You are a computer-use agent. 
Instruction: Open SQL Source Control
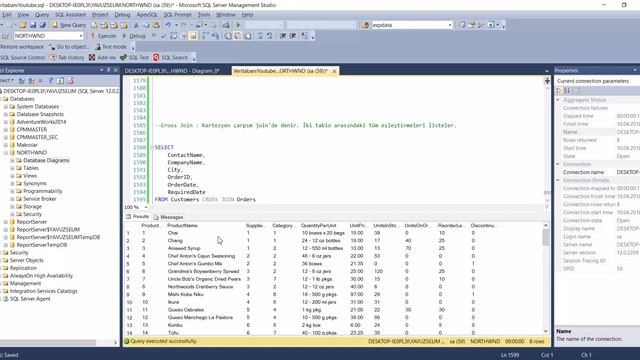point(23,58)
